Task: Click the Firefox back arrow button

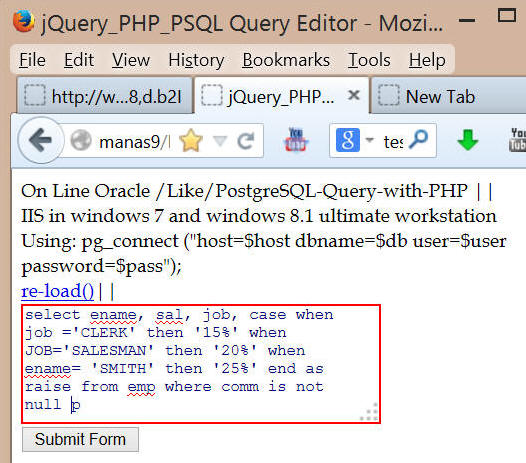Action: [41, 140]
